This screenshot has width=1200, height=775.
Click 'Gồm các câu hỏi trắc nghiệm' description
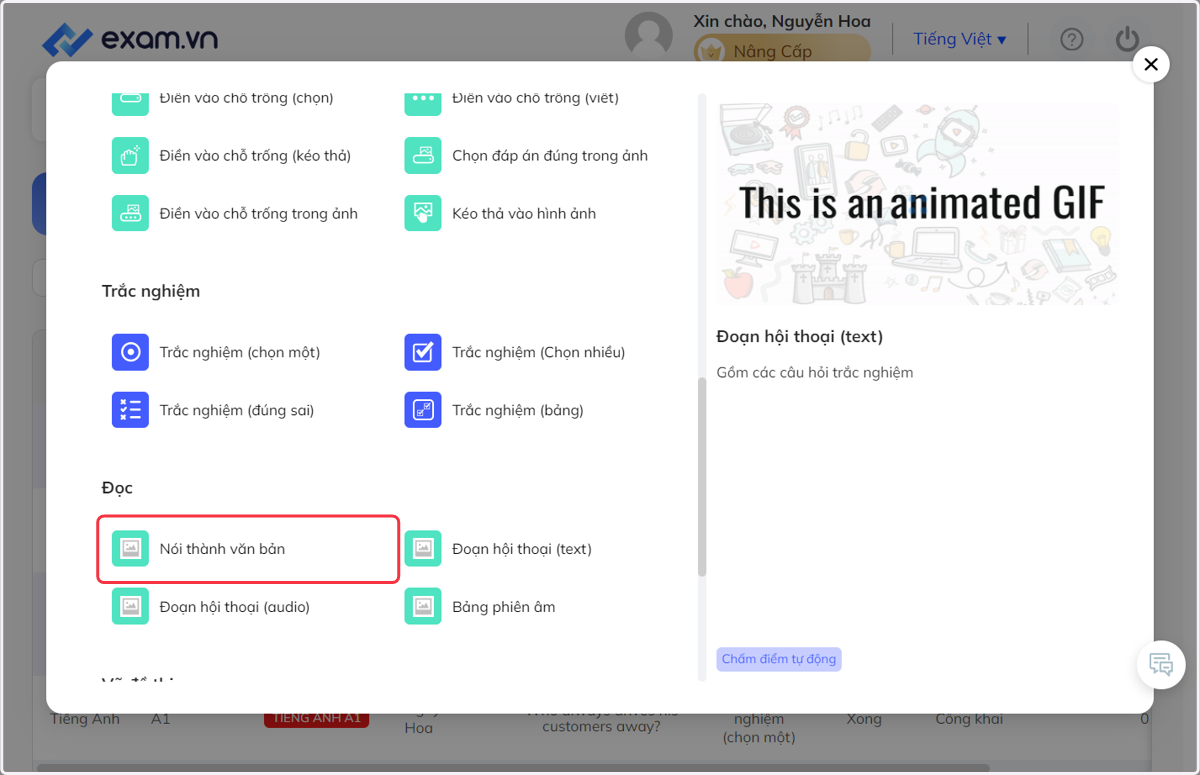815,372
